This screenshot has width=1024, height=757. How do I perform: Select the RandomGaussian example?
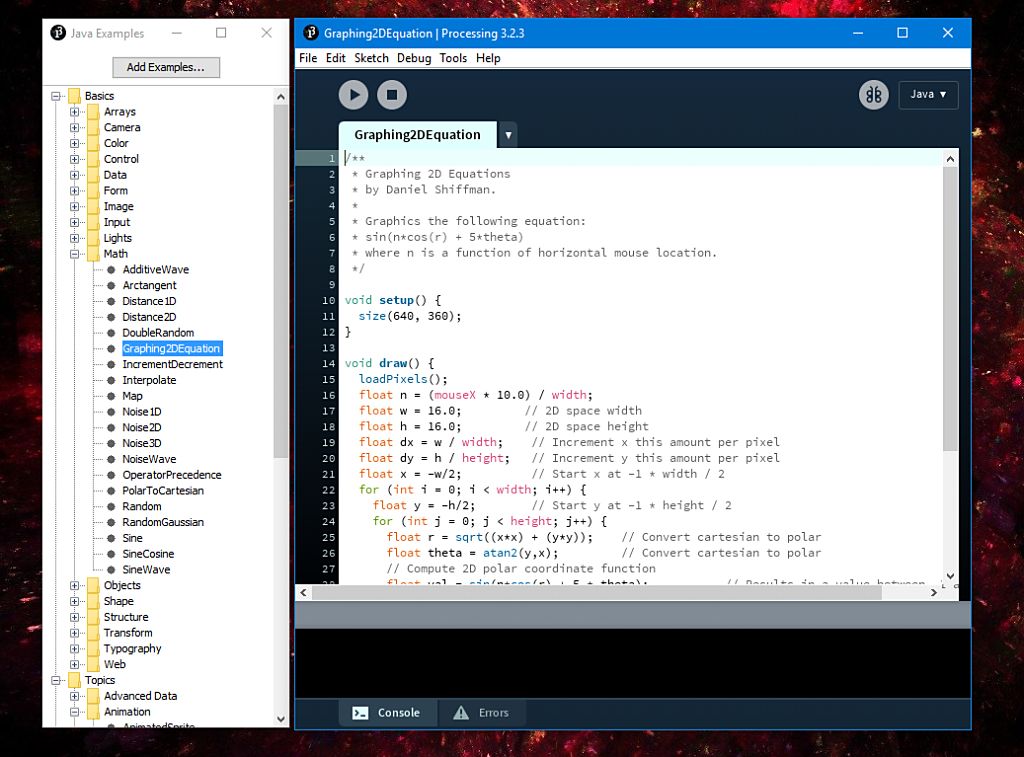point(163,522)
